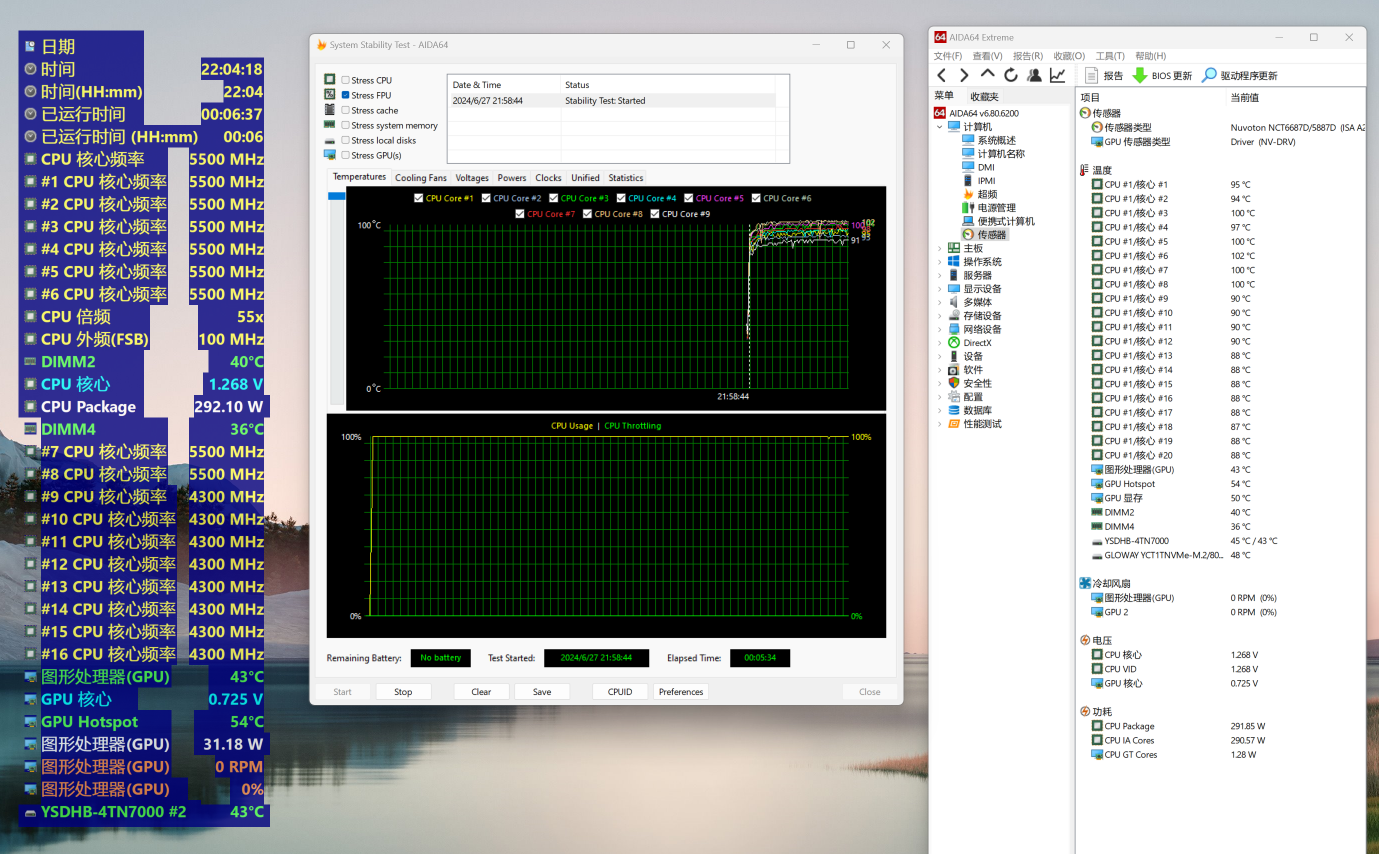Switch to the 收藏夹 favorites tab

(x=984, y=96)
